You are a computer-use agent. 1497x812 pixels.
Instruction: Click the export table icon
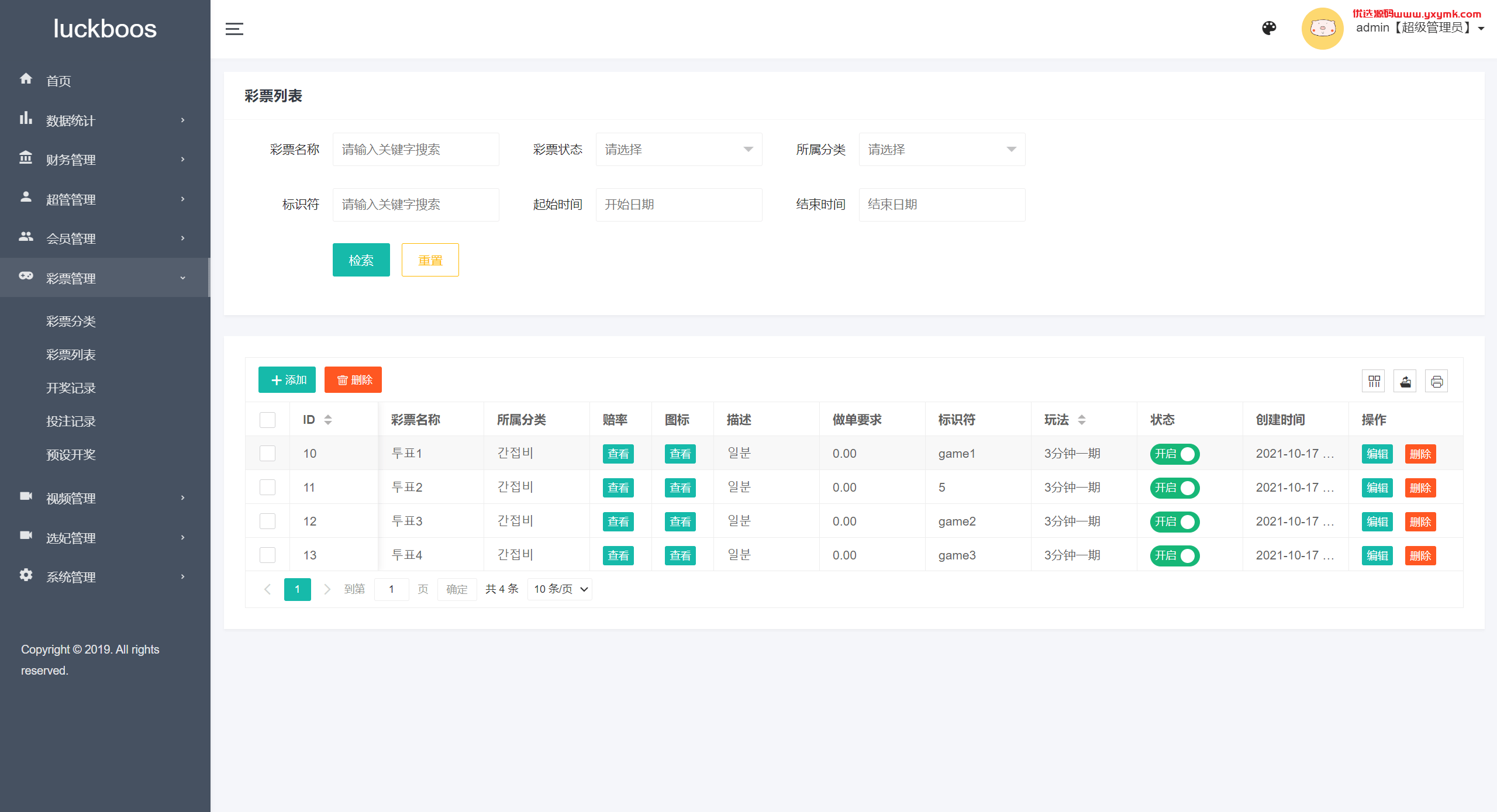[x=1405, y=381]
